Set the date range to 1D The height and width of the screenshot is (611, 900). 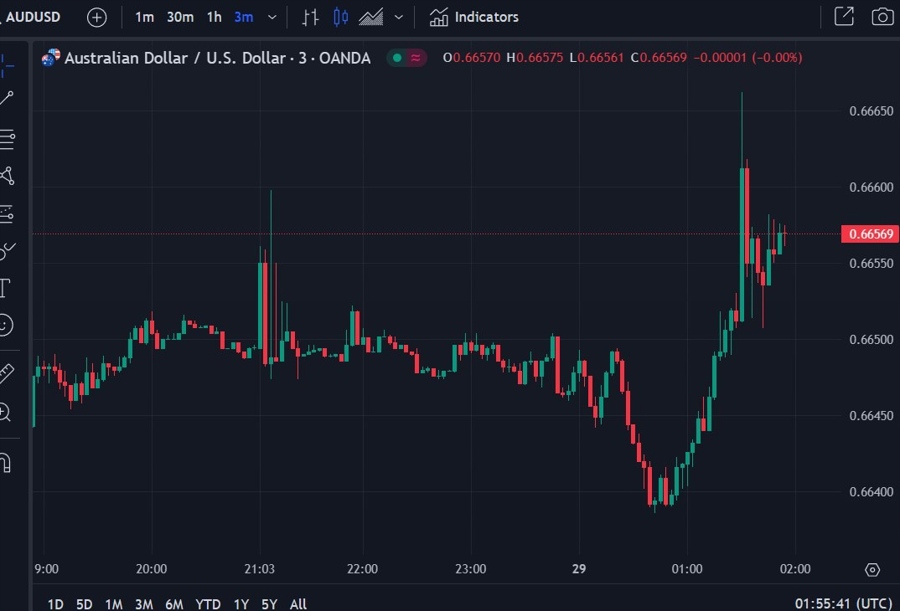pos(55,604)
